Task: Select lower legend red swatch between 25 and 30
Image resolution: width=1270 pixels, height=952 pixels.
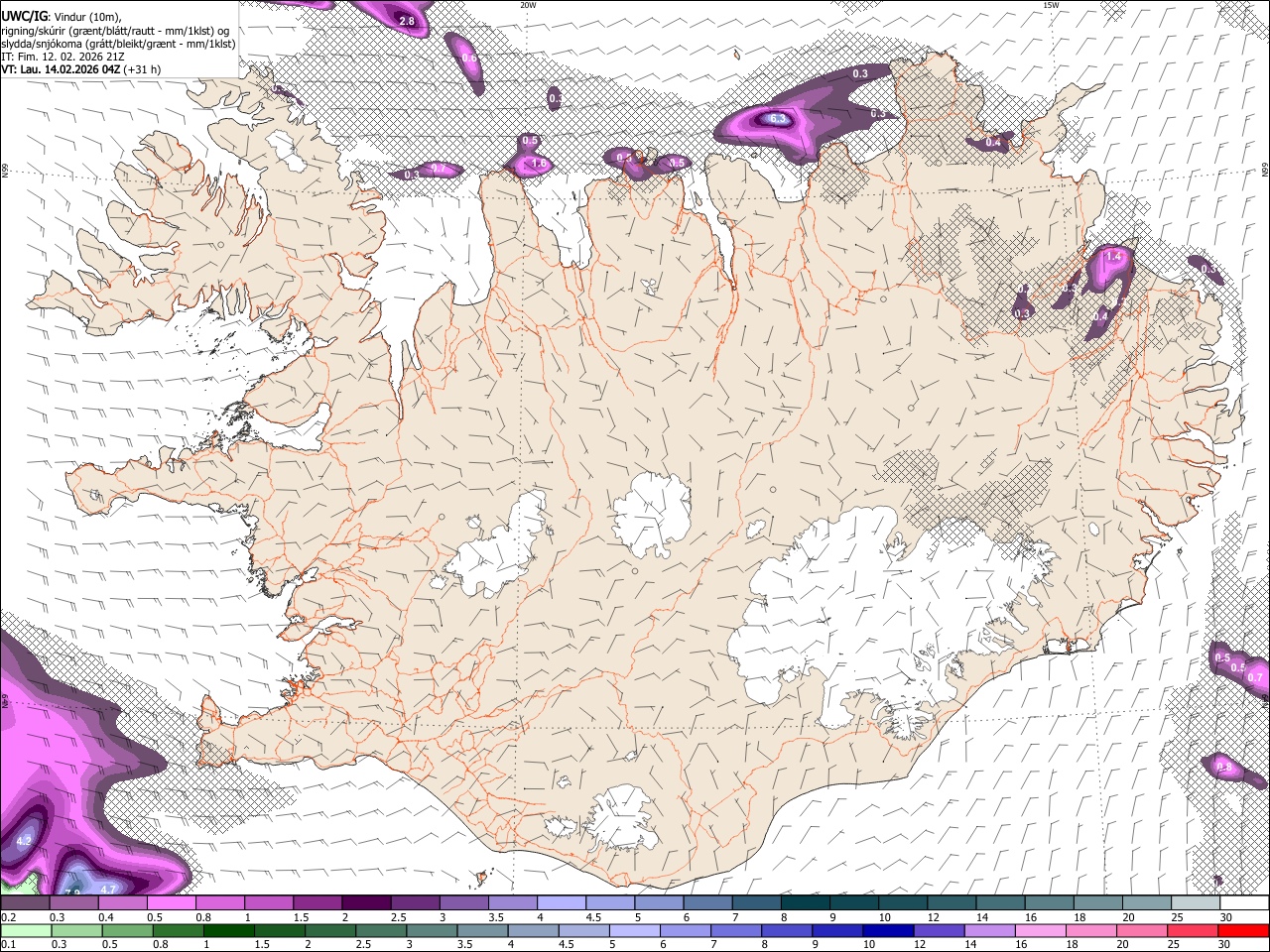Action: pos(1192,930)
